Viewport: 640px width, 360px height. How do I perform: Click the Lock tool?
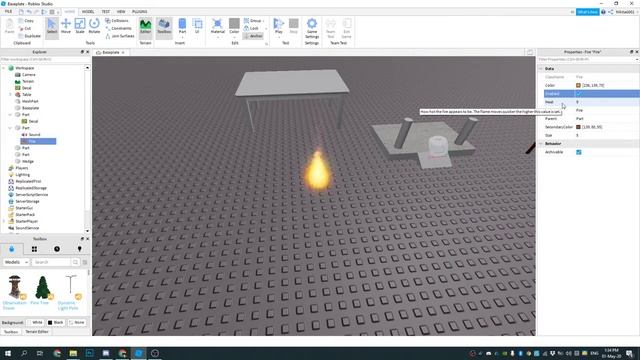click(251, 28)
